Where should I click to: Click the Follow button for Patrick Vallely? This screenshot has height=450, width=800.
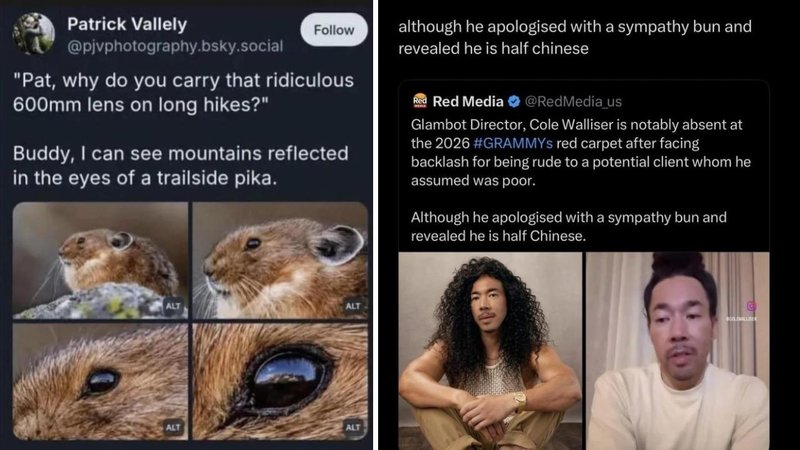coord(334,32)
